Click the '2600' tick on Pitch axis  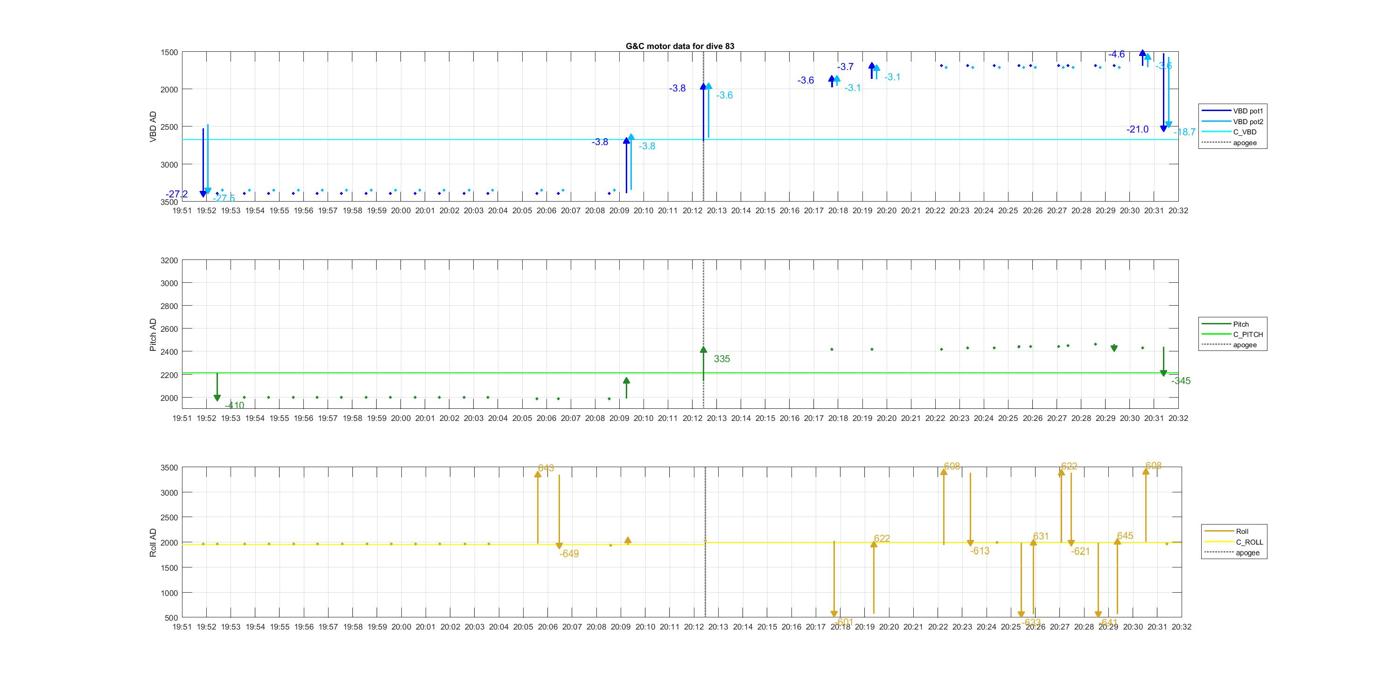pos(169,329)
